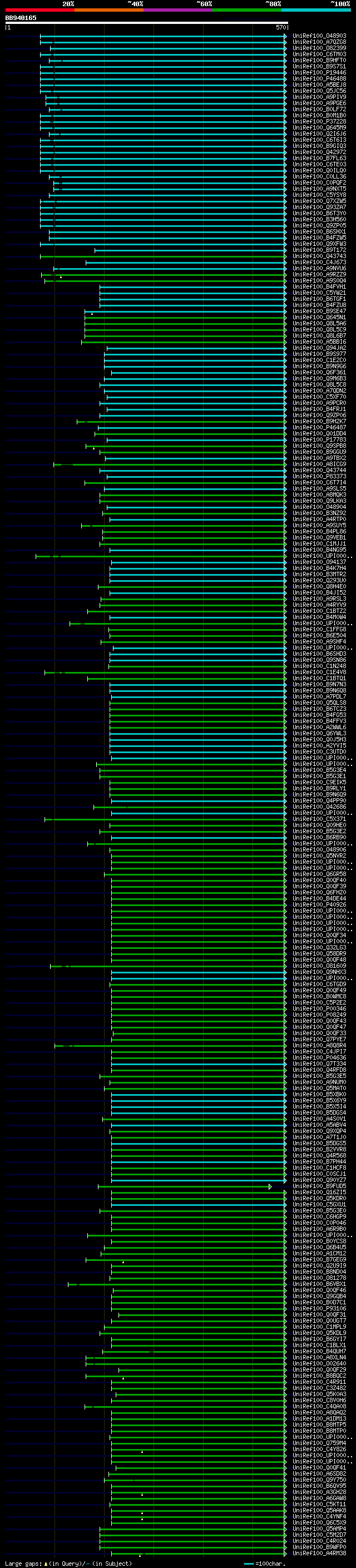
Task: Select label UniRef100_P17783
Action: 319,439
